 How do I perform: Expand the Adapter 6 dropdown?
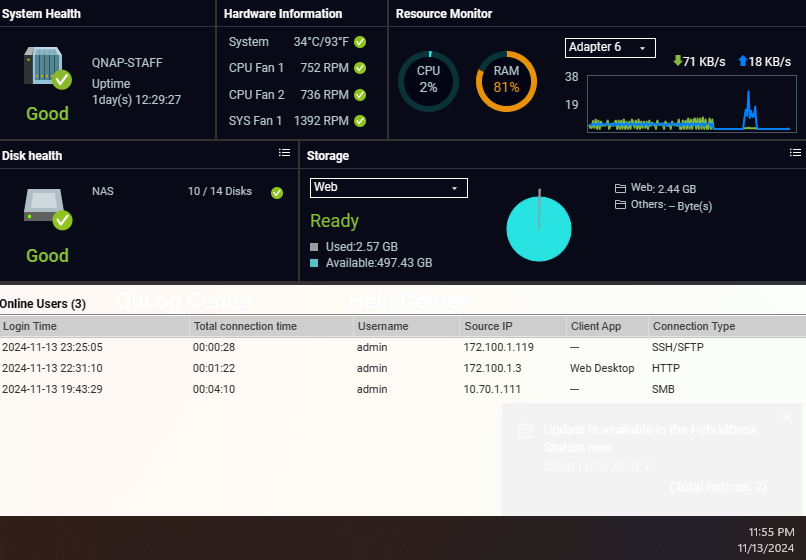click(x=610, y=48)
